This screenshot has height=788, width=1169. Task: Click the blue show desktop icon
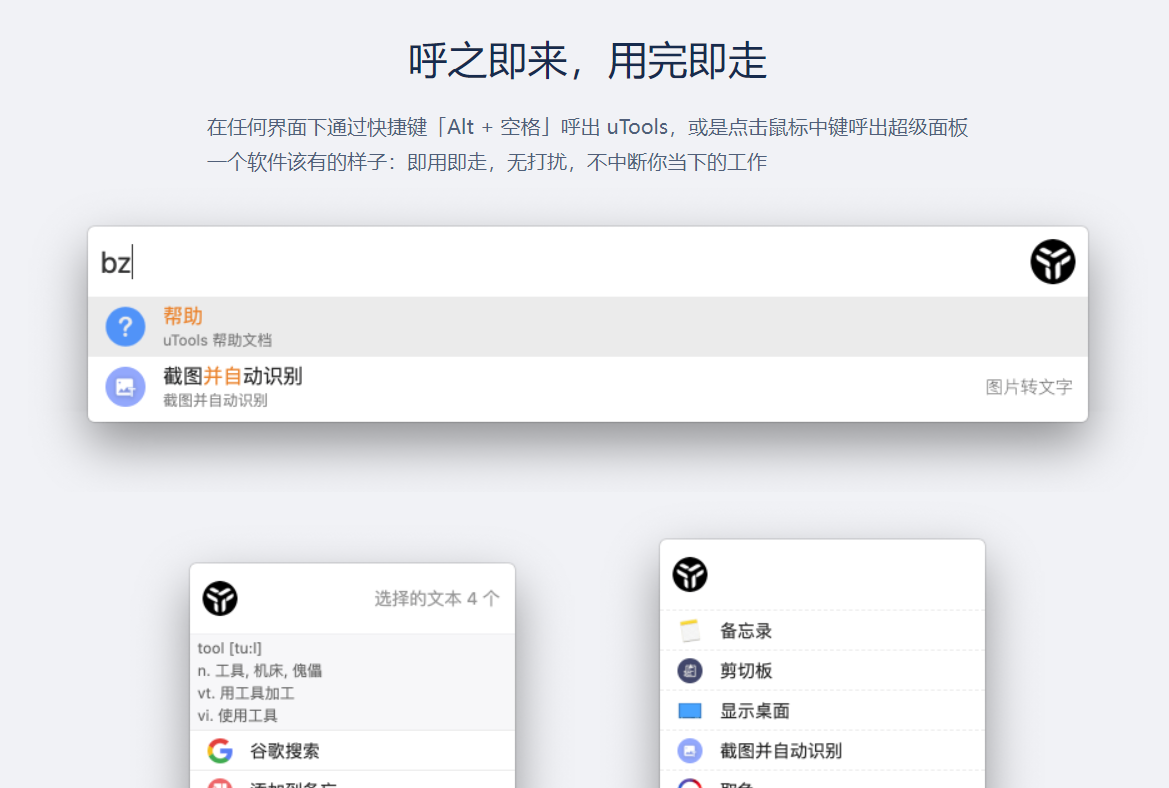click(690, 710)
